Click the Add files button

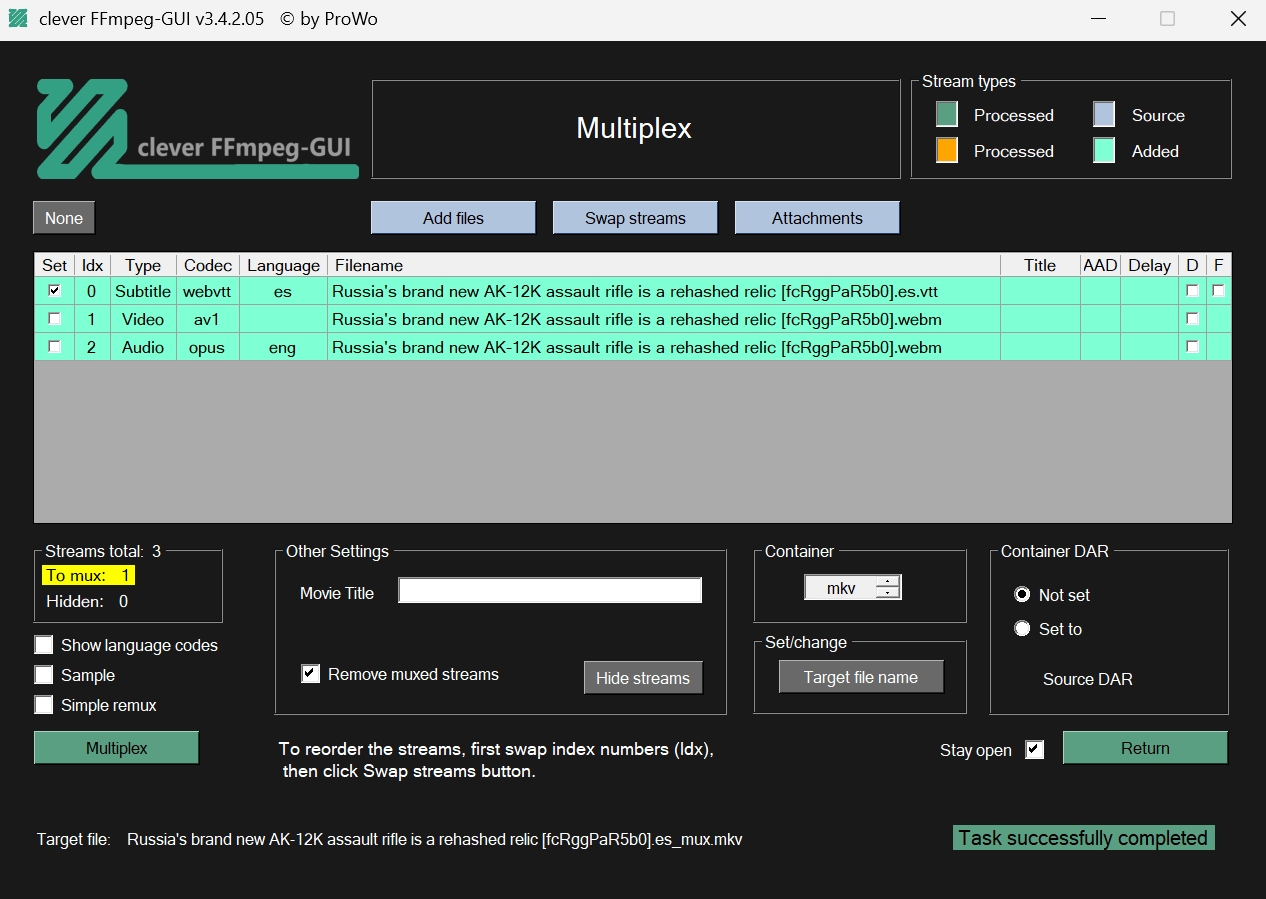click(x=453, y=218)
